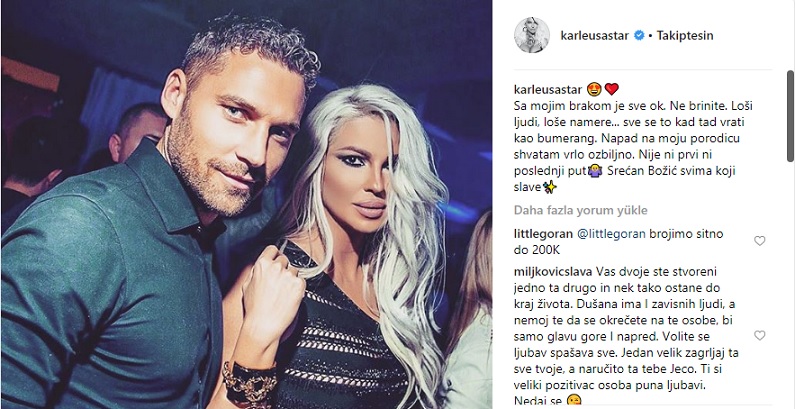Open the miljkovicslava commenter profile

[554, 270]
